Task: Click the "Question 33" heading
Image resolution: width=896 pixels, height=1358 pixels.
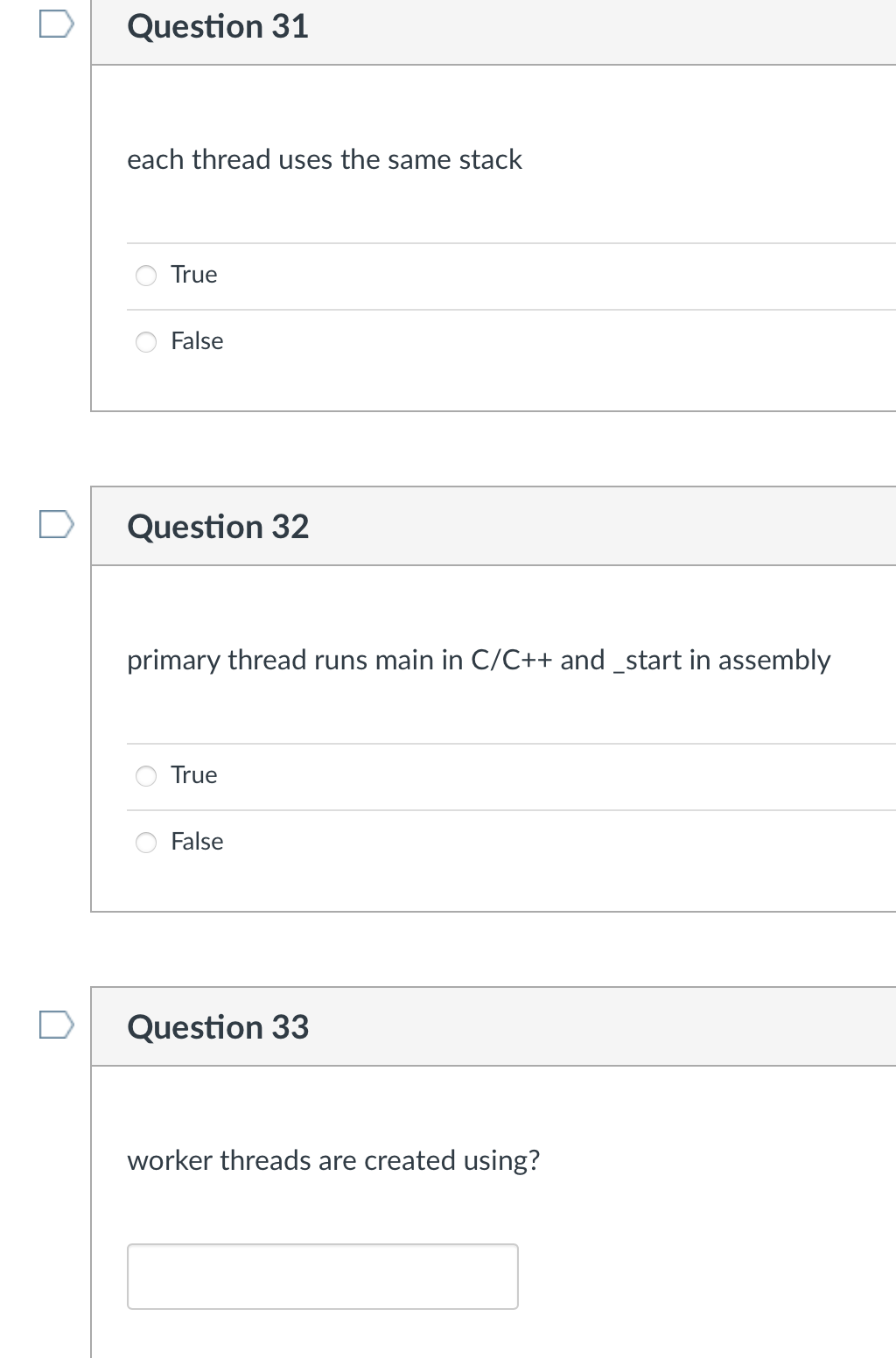Action: [x=218, y=1027]
